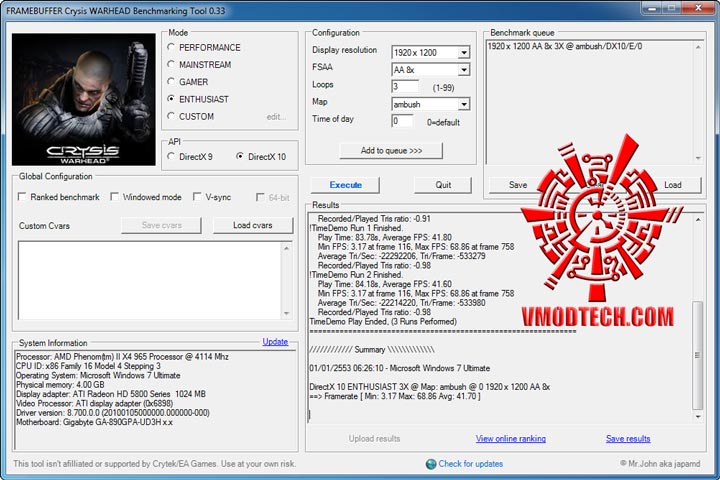
Task: Click the Physical memory 4.00 GB line
Action: (60, 385)
